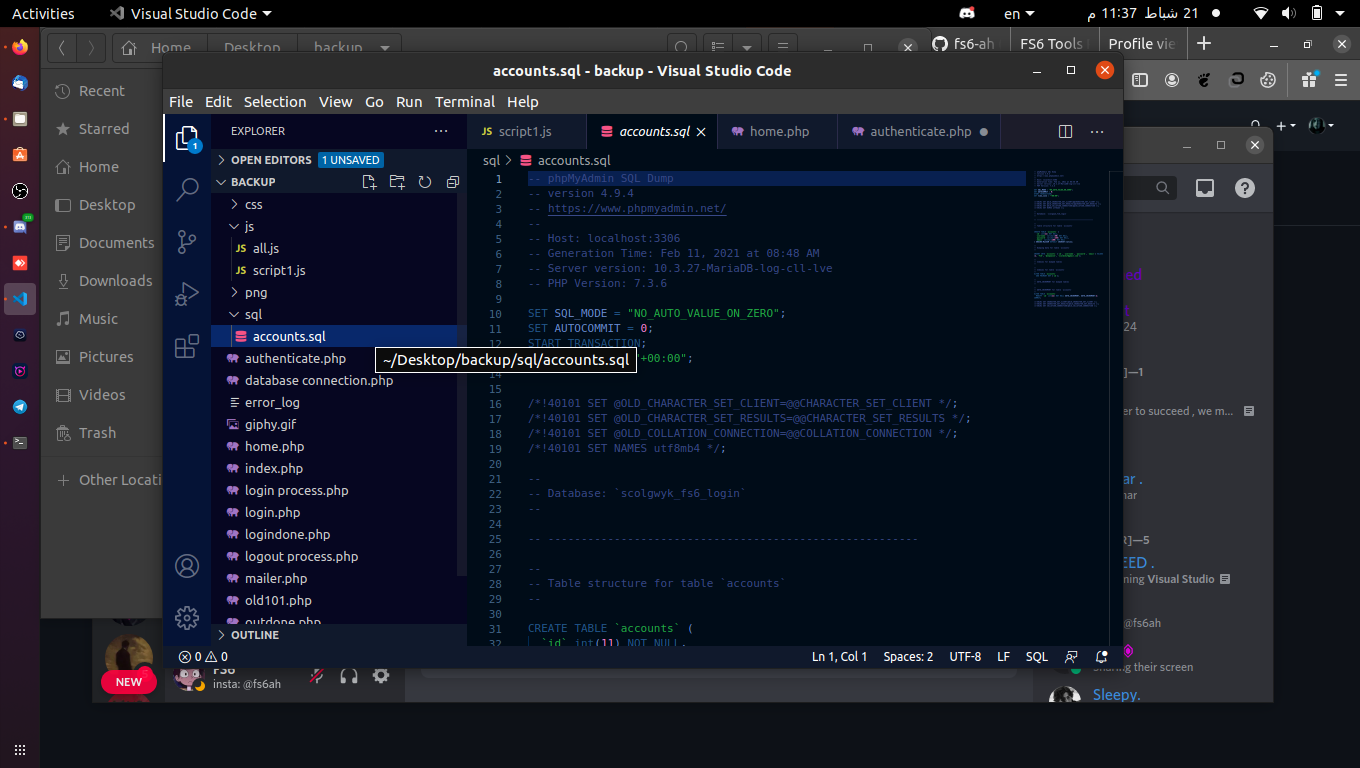
Task: Expand the OUTLINE section
Action: point(254,635)
